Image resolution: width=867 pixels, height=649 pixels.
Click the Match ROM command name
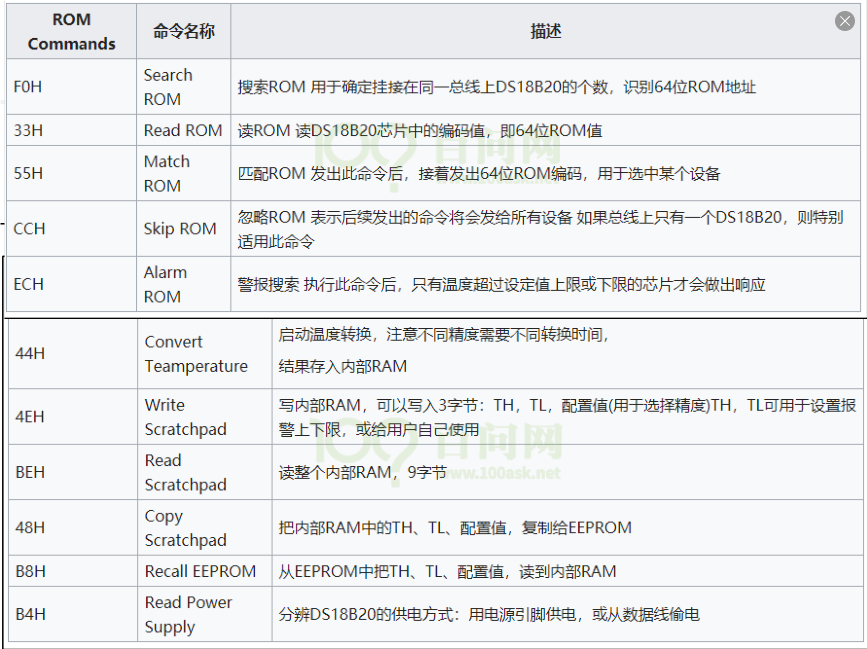point(166,173)
